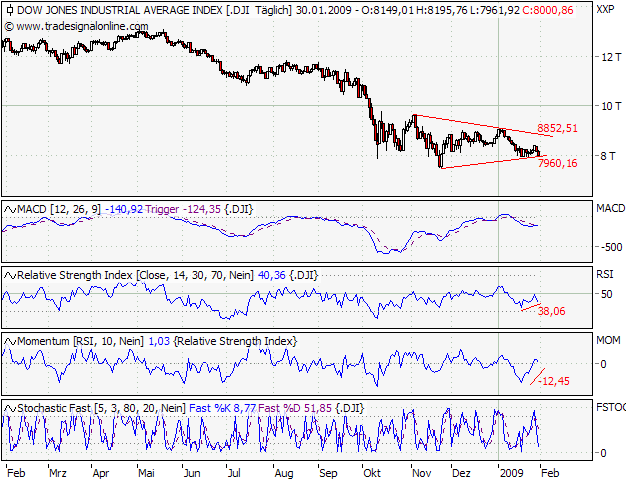
Task: Click the Relative Strength Index line icon
Action: pyautogui.click(x=10, y=276)
